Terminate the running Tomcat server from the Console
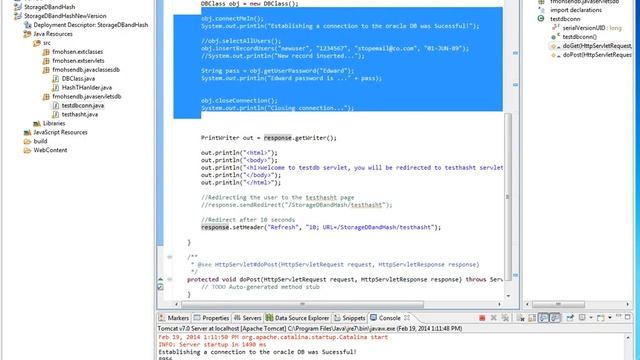The image size is (640, 360). [x=482, y=318]
